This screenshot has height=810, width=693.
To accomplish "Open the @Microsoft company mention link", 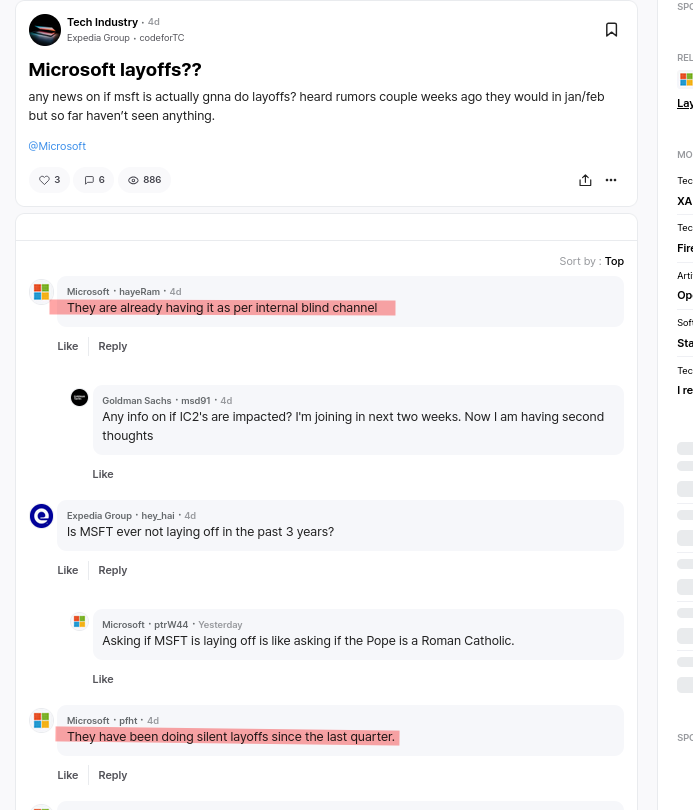I will [57, 146].
